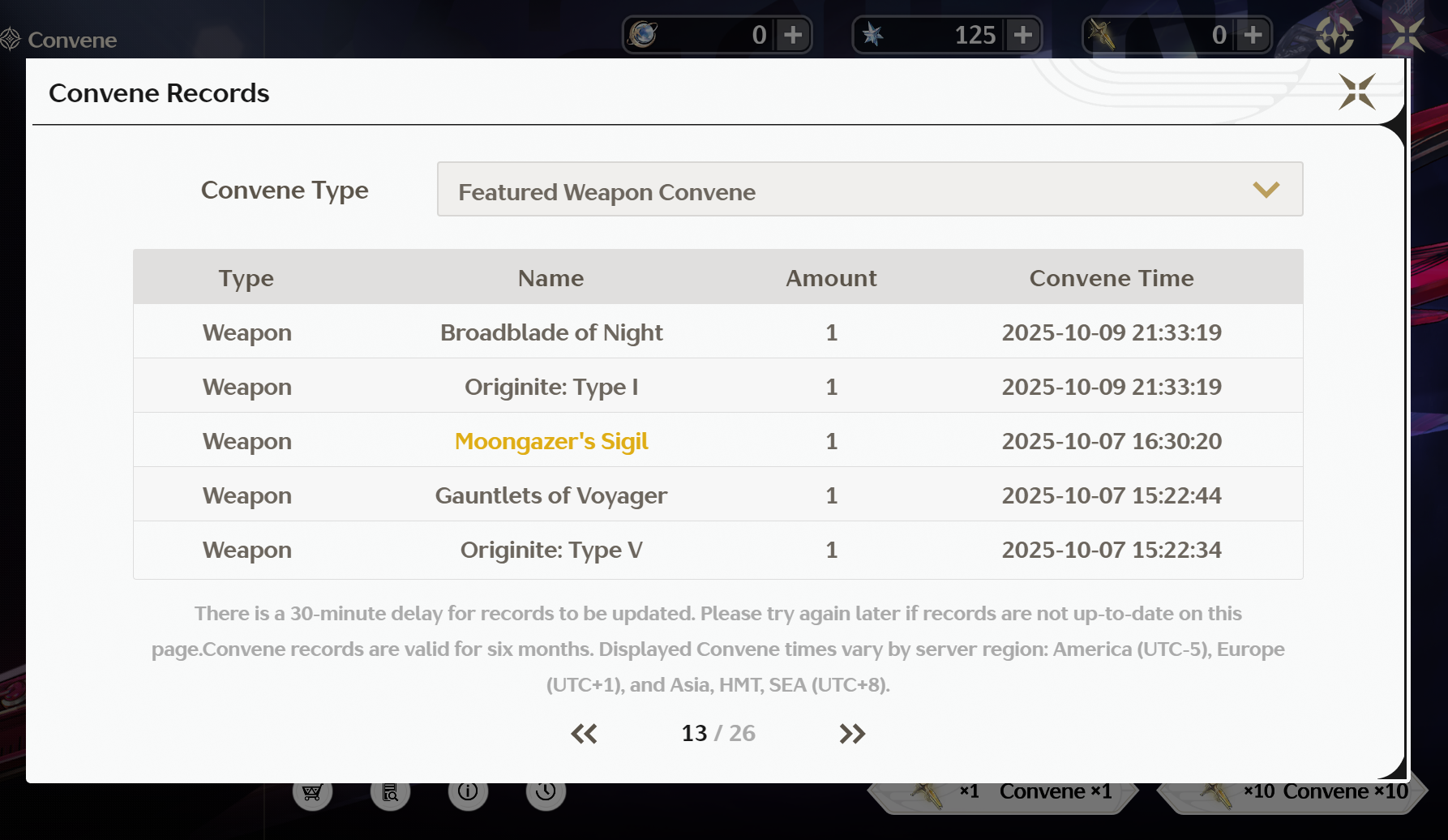Click the Convene ×1 button
This screenshot has height=840, width=1448.
tap(1003, 793)
